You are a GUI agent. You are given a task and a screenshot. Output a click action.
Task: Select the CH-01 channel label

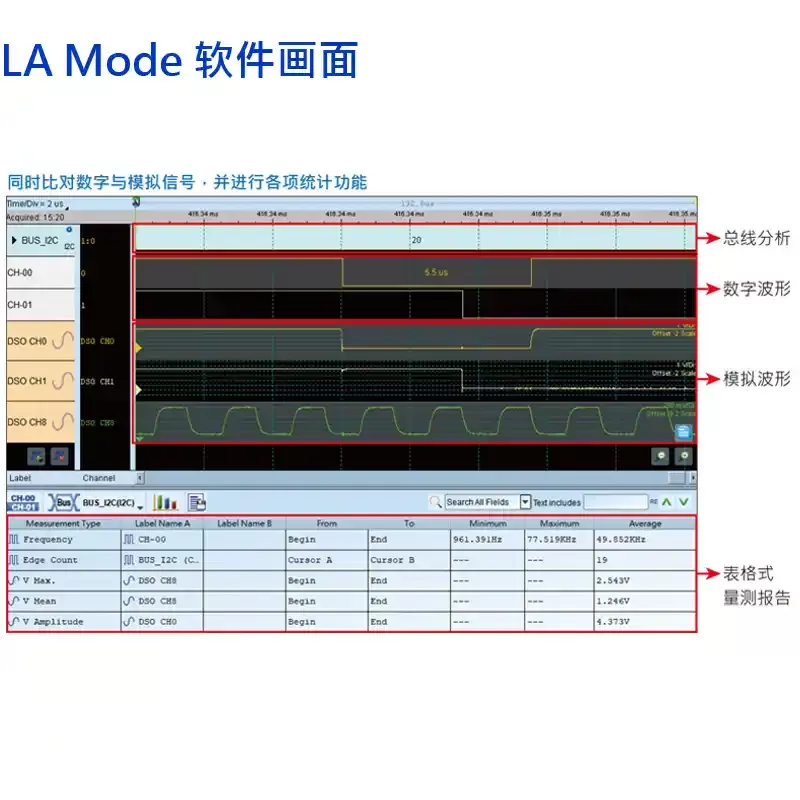(20, 304)
